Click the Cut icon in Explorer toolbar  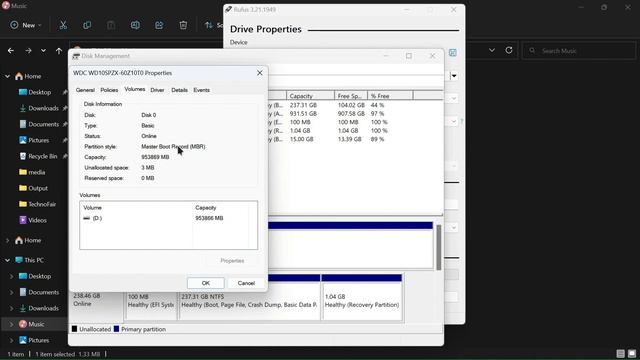[x=63, y=25]
